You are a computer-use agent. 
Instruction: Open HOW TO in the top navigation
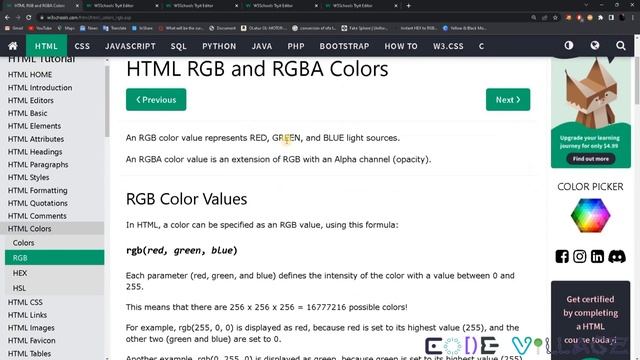point(401,46)
